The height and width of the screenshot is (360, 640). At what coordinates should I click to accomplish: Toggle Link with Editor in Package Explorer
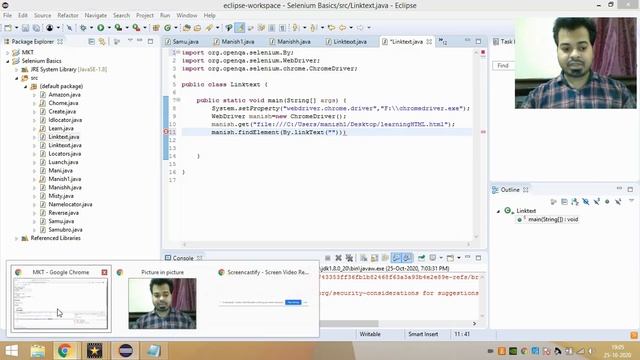click(102, 42)
